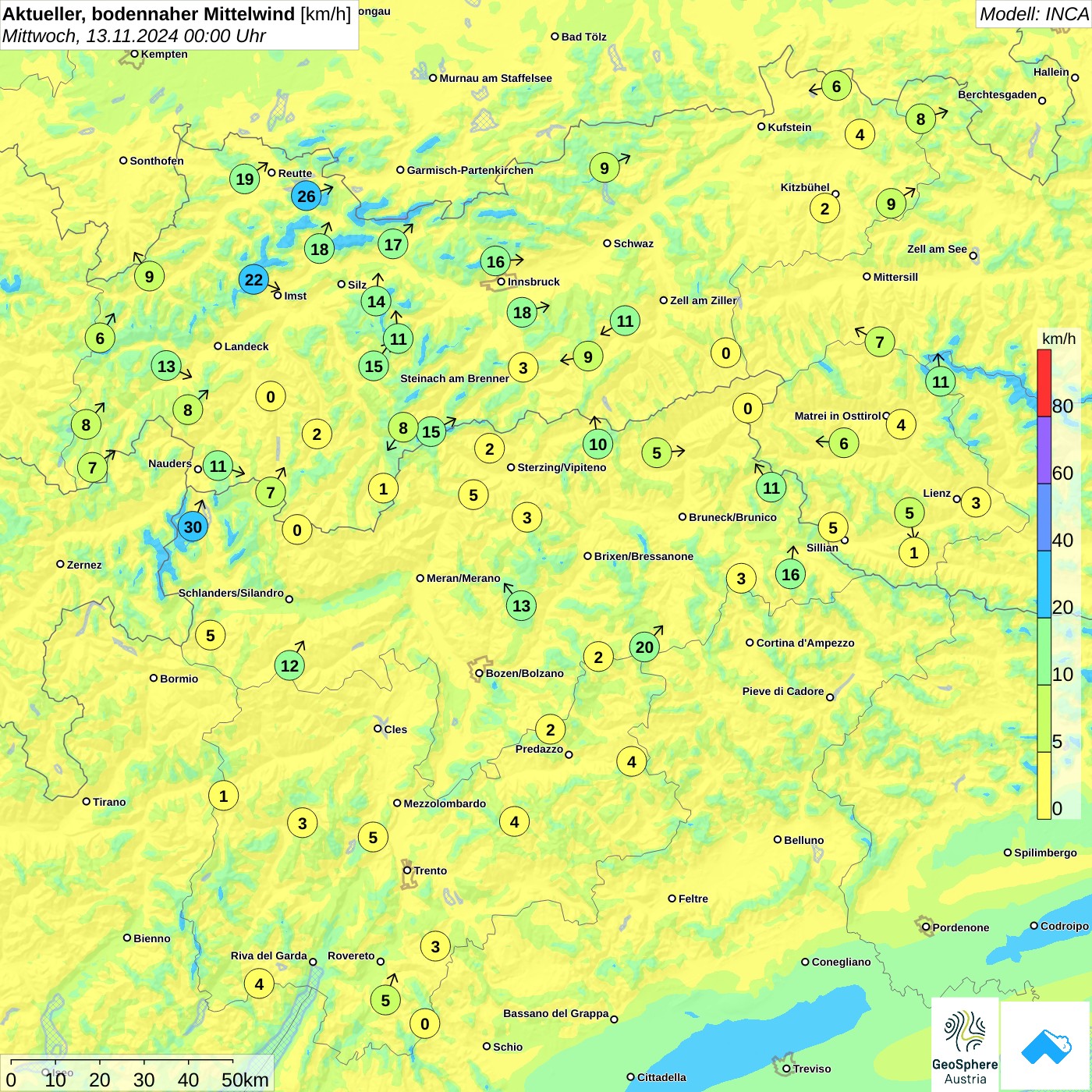Click the Schwaz town label

click(x=633, y=243)
